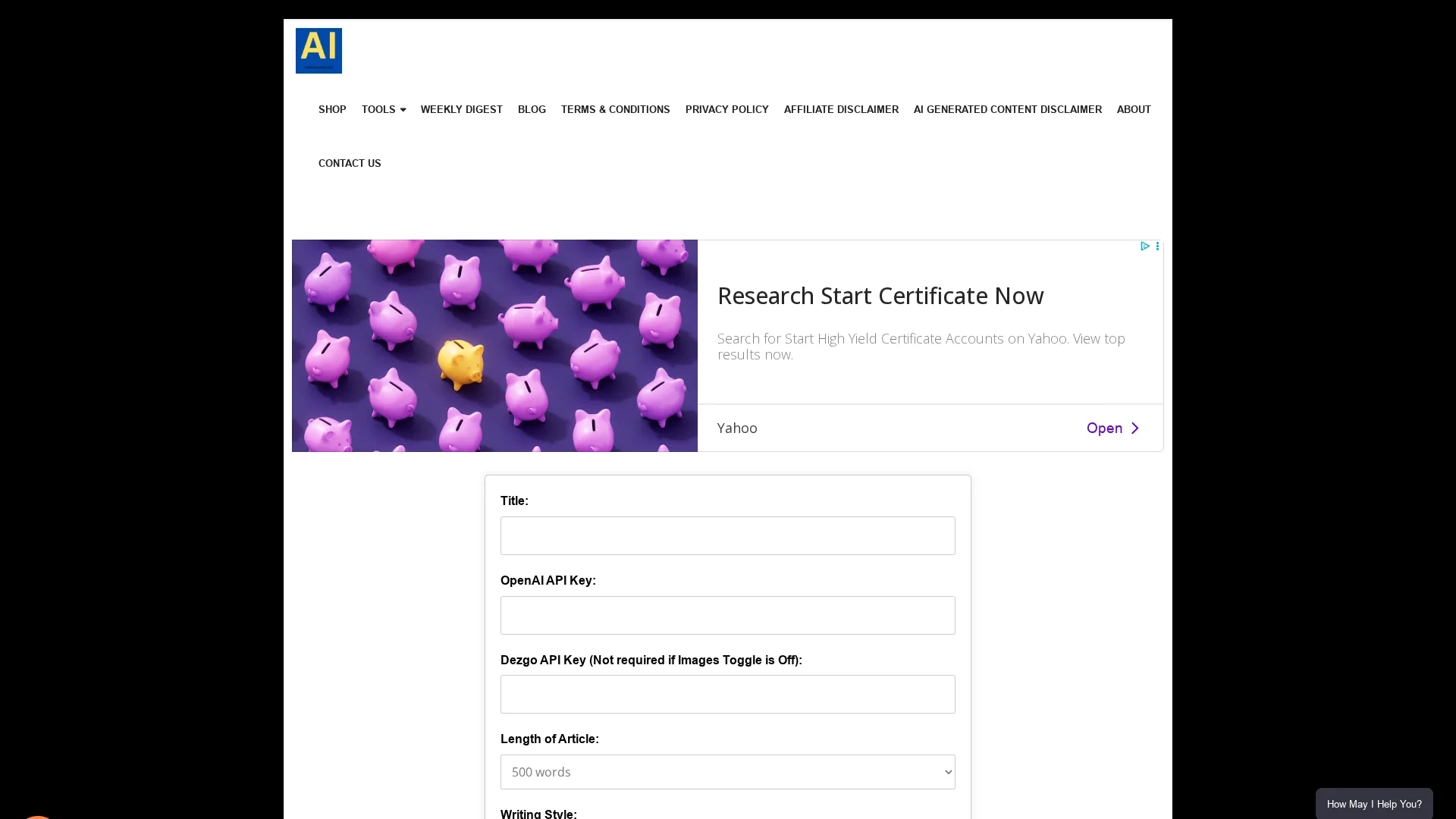Click the Yahoo advertiser label
The height and width of the screenshot is (819, 1456).
click(x=737, y=428)
